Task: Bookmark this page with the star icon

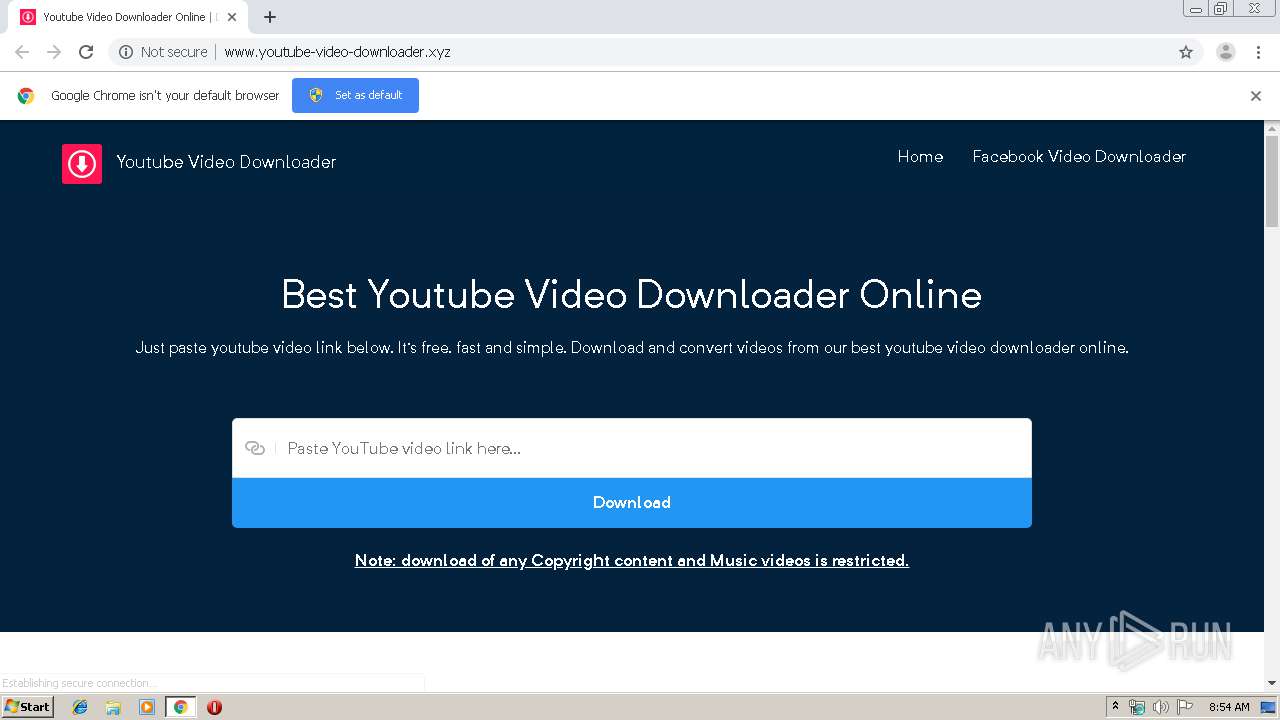Action: [1186, 52]
